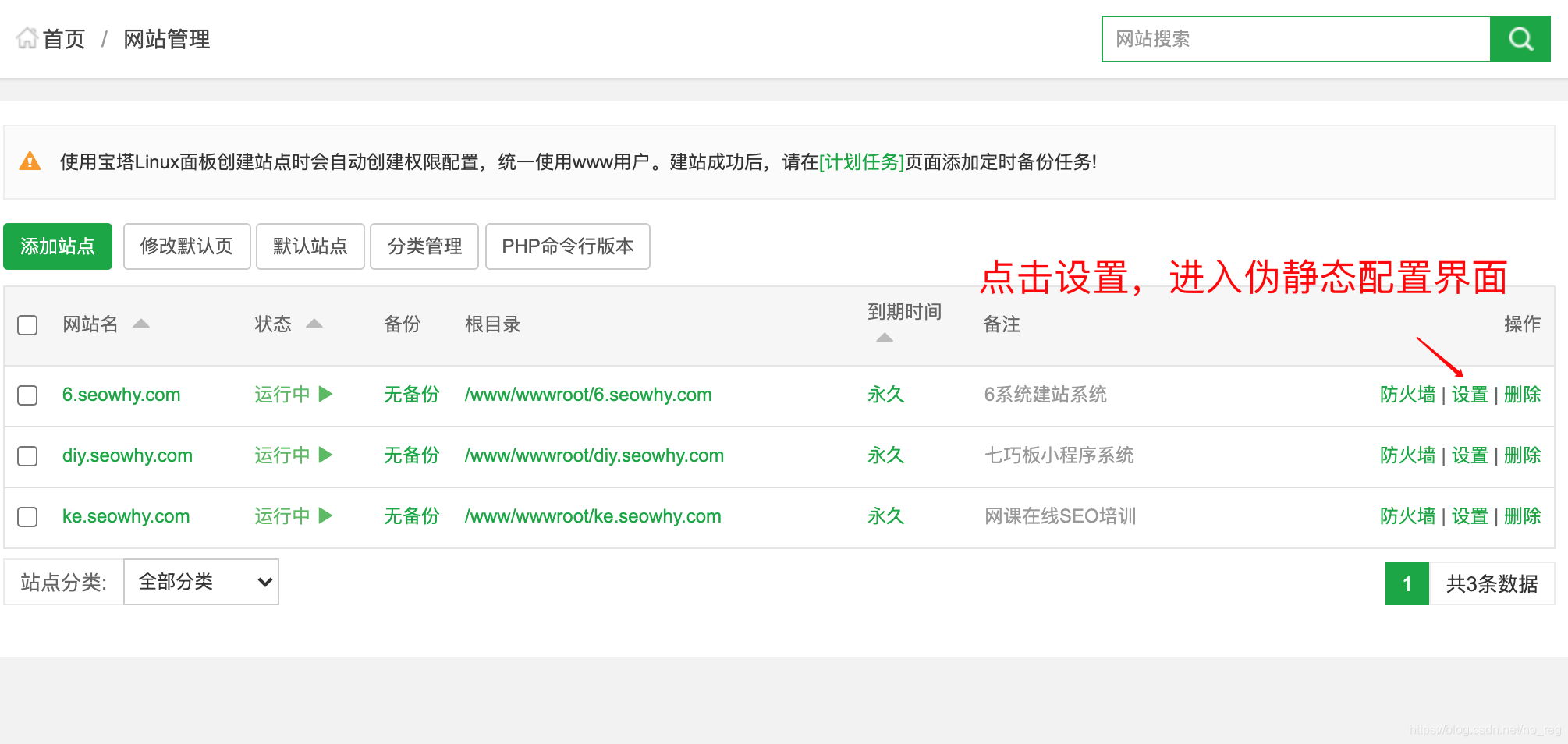Image resolution: width=1568 pixels, height=744 pixels.
Task: Open site ke.seowhy.com
Action: (x=126, y=516)
